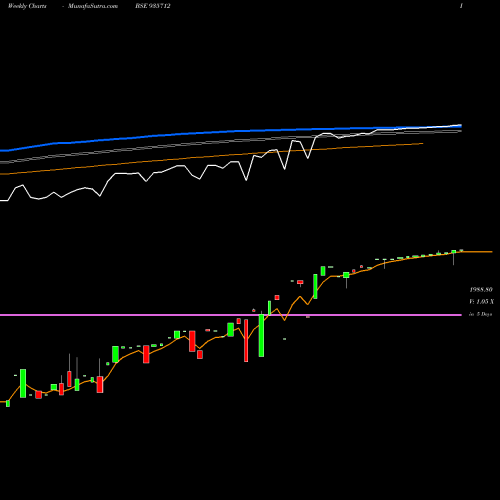500x500 pixels.
Task: Click the "in 5 Days" label
Action: click(480, 314)
